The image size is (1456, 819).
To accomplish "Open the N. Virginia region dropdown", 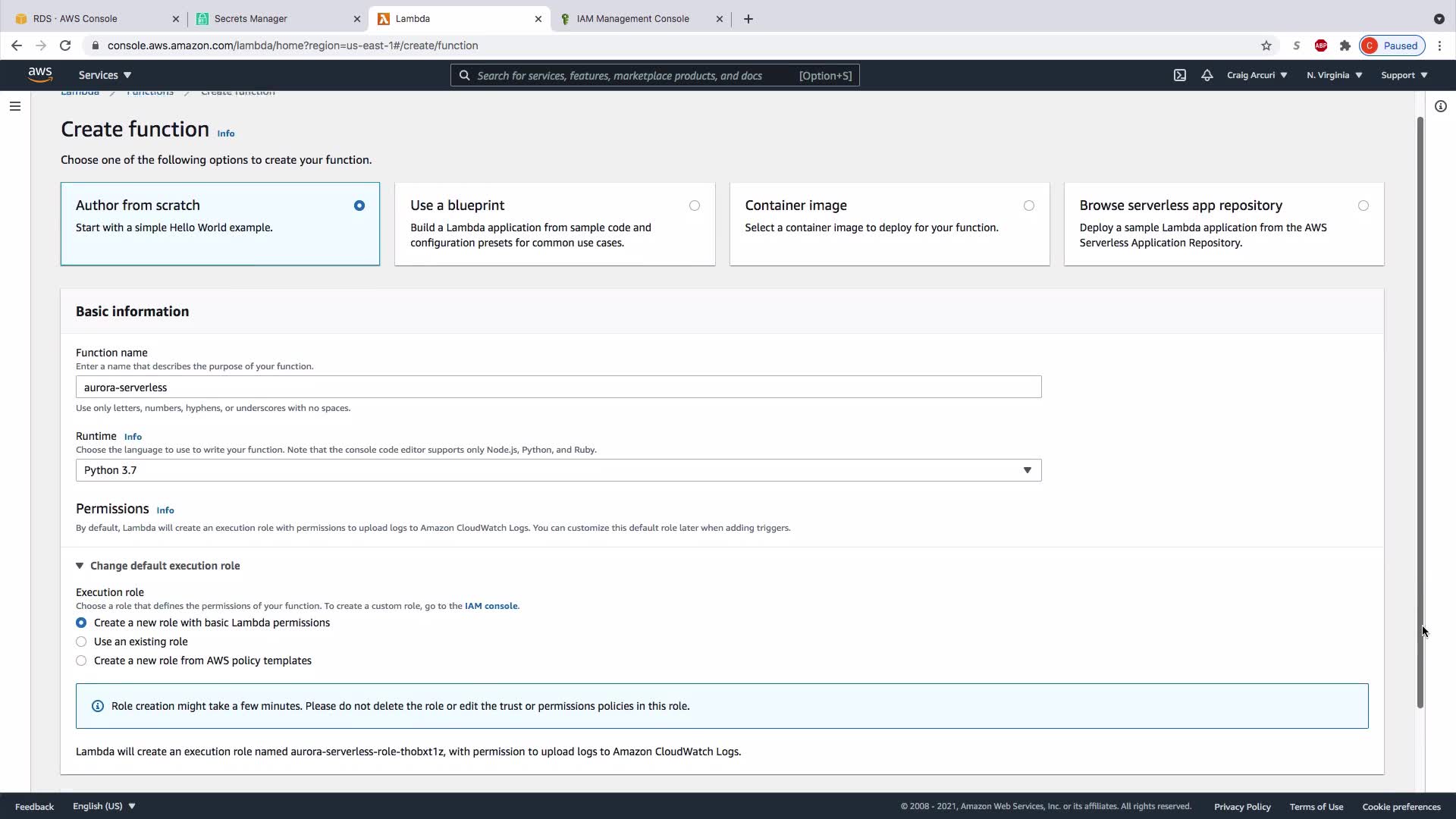I will point(1334,75).
